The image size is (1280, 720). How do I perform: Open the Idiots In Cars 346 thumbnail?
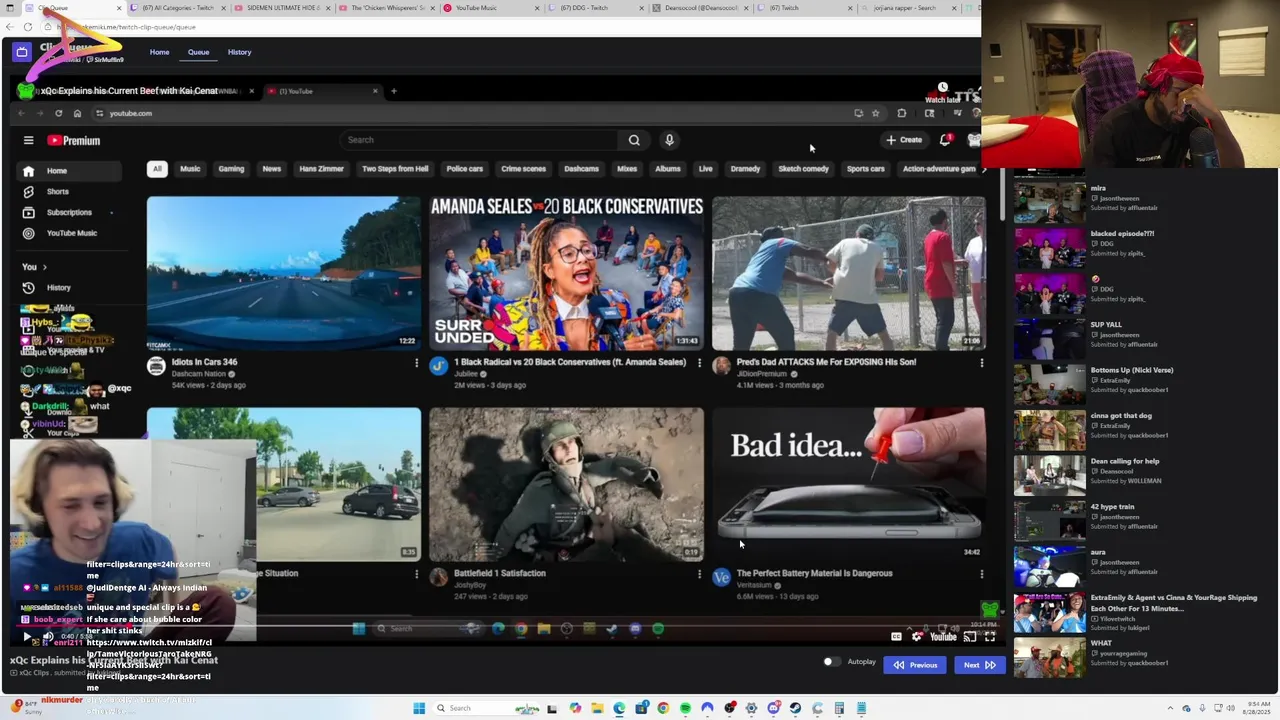pyautogui.click(x=284, y=273)
